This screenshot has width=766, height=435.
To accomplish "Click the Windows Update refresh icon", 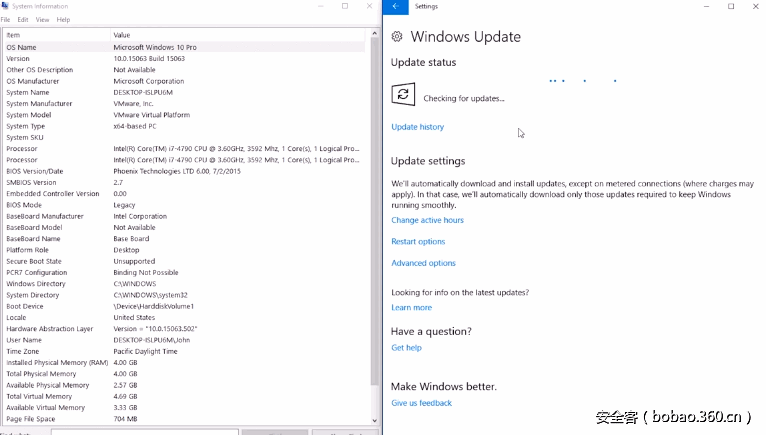I will point(403,94).
